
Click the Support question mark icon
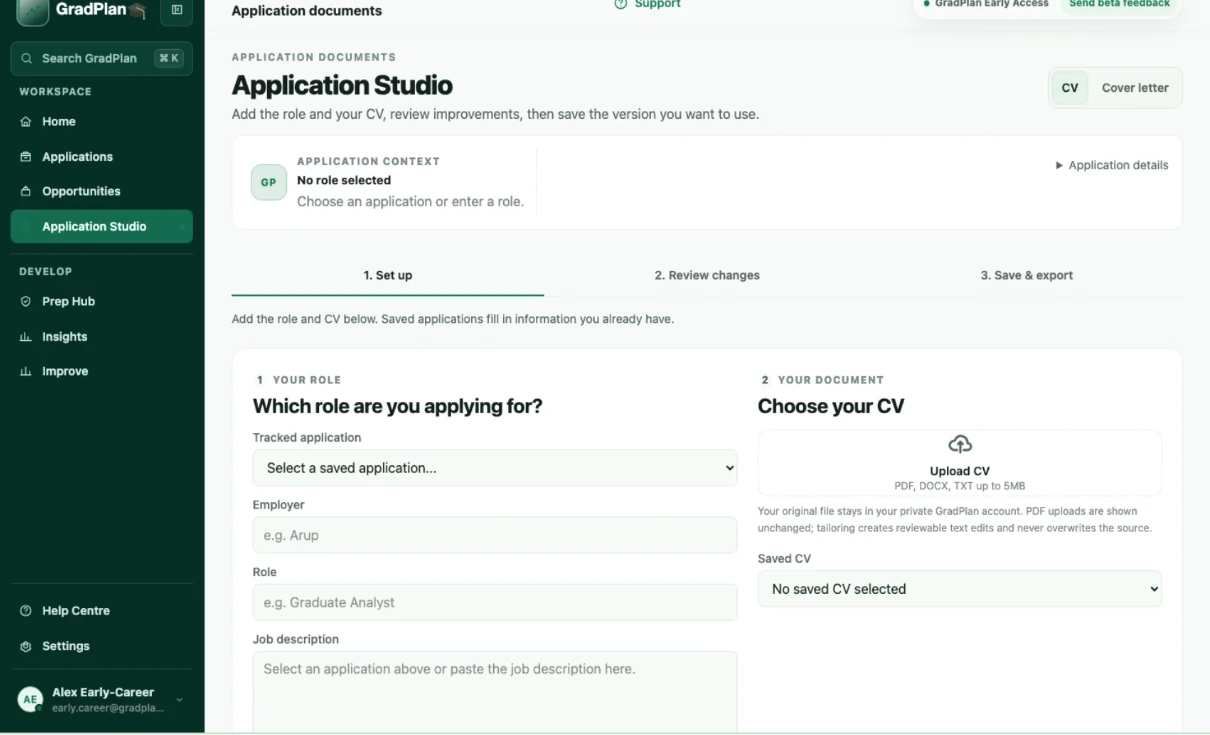tap(621, 4)
